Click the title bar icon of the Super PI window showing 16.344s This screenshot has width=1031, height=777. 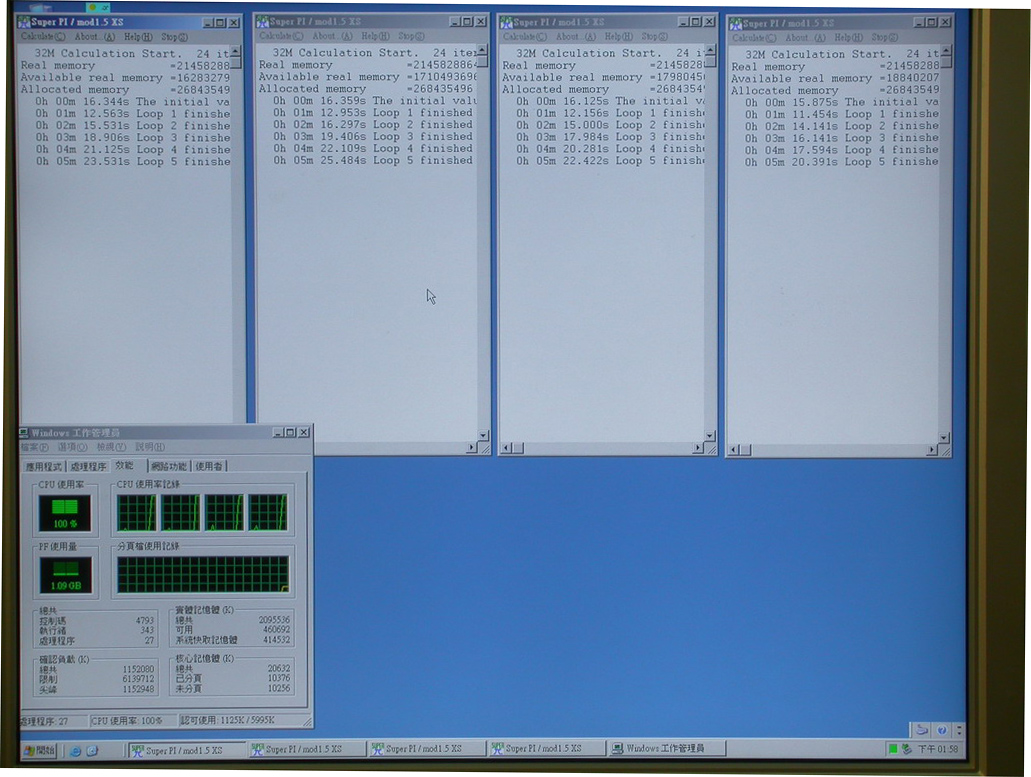(24, 22)
